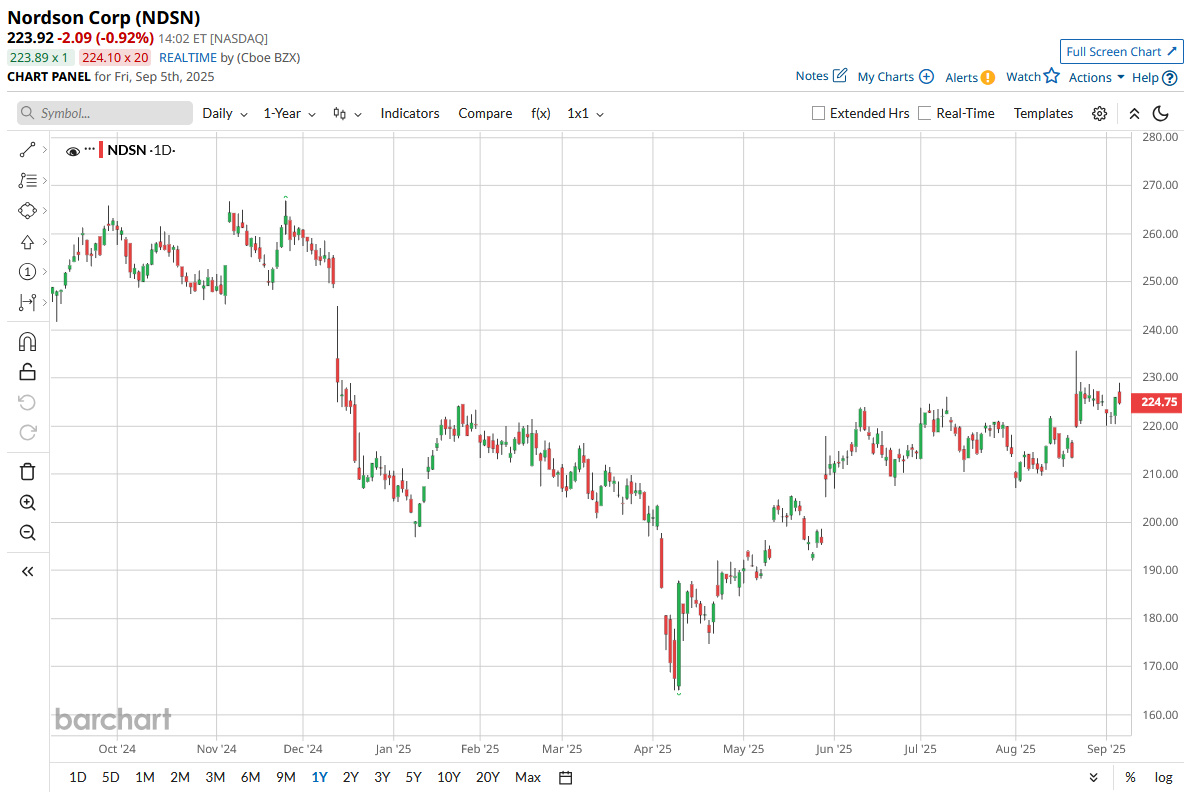
Task: Select the 20Y time range
Action: pos(488,778)
